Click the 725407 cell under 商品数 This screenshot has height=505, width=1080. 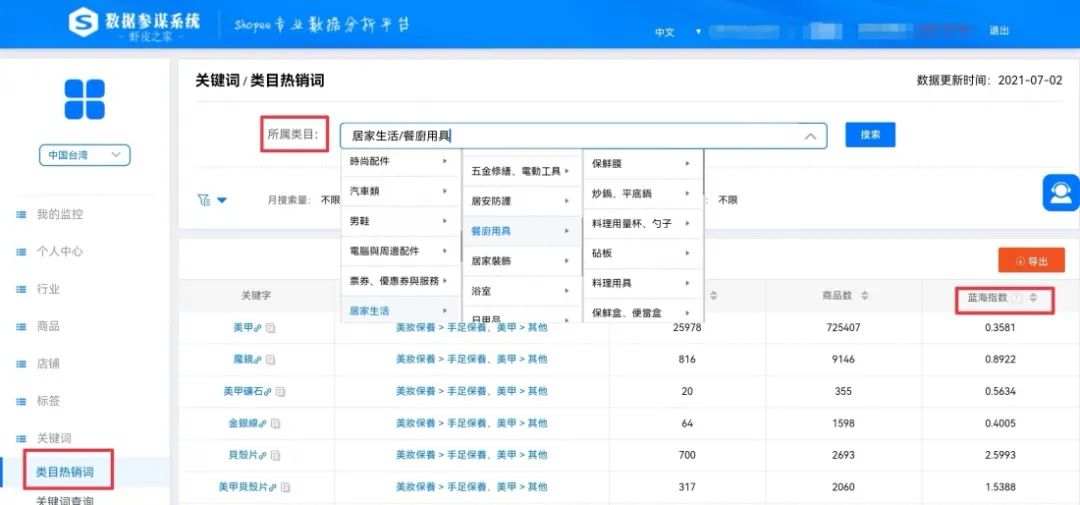pyautogui.click(x=844, y=328)
